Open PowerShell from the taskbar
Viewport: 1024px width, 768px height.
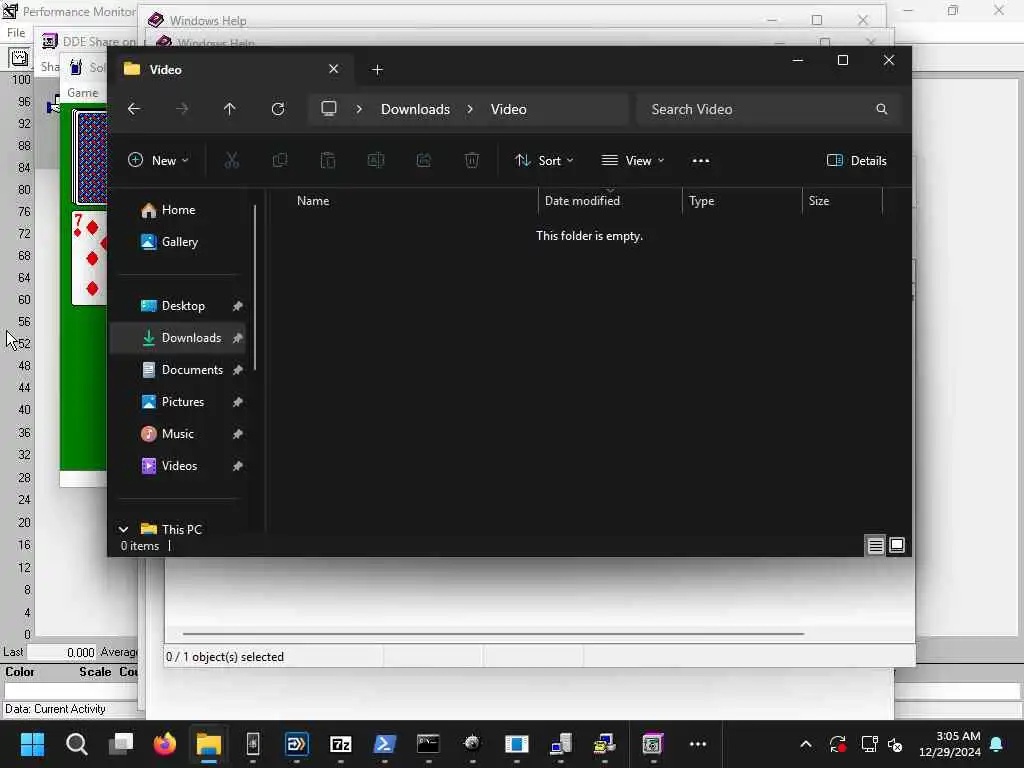click(385, 744)
